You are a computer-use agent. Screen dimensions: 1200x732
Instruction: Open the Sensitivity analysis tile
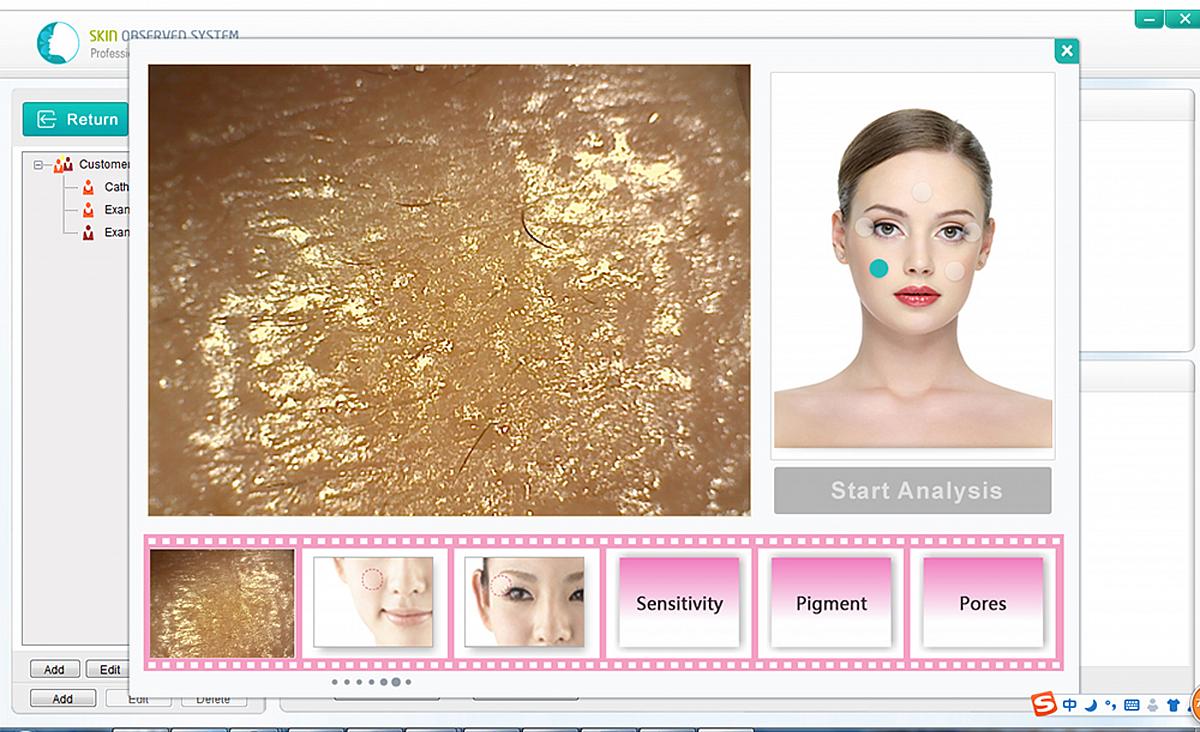(x=679, y=603)
